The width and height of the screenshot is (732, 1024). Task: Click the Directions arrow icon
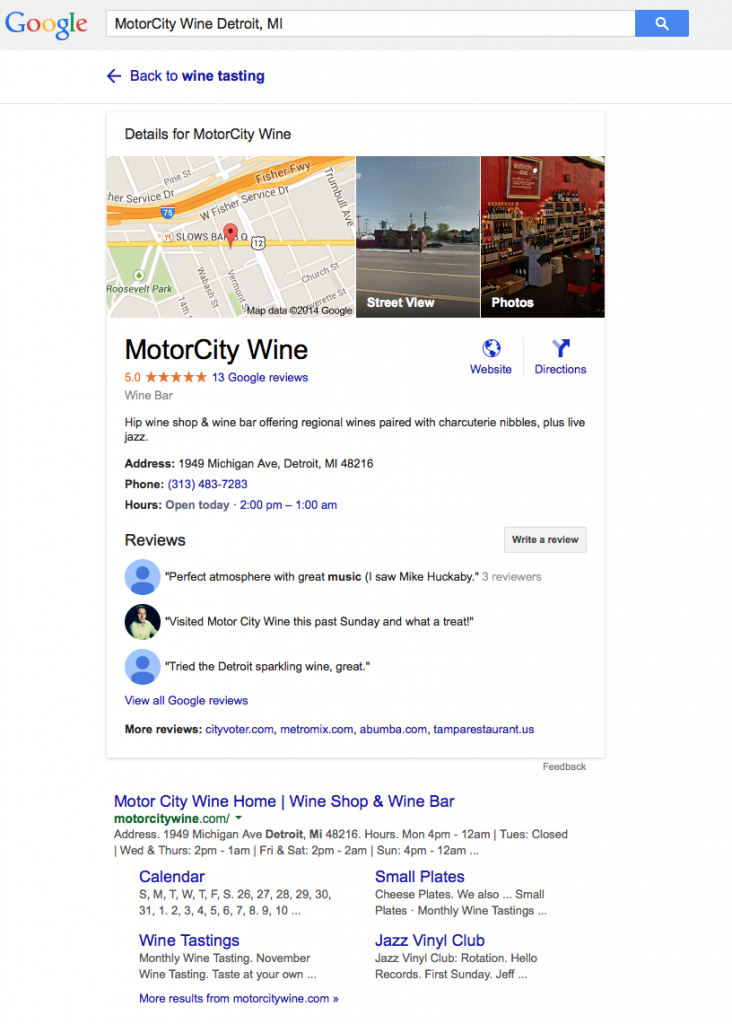(560, 348)
